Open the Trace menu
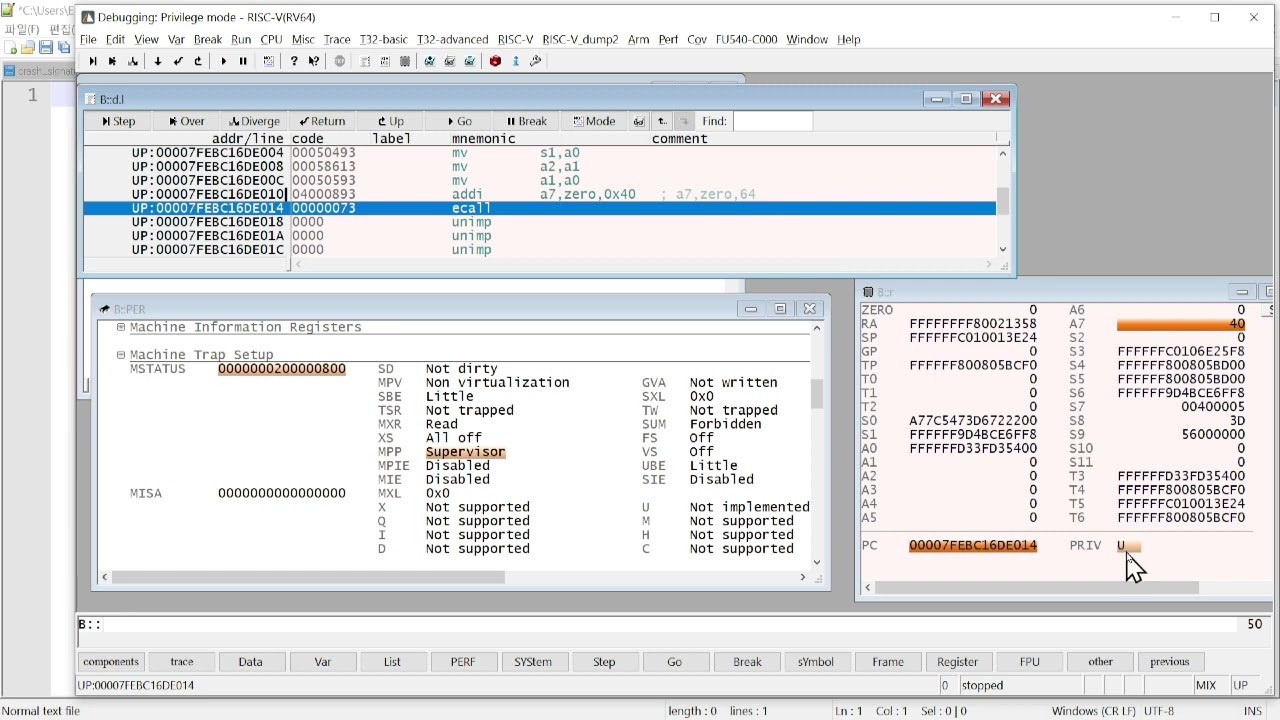The width and height of the screenshot is (1280, 720). coord(337,39)
